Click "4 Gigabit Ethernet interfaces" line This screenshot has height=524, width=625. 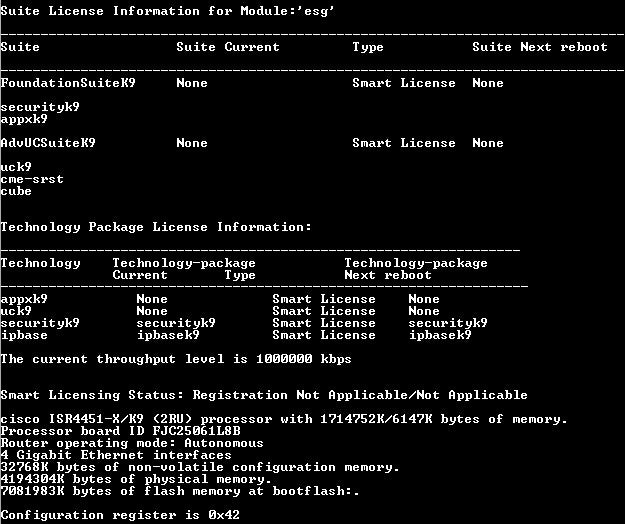click(116, 455)
